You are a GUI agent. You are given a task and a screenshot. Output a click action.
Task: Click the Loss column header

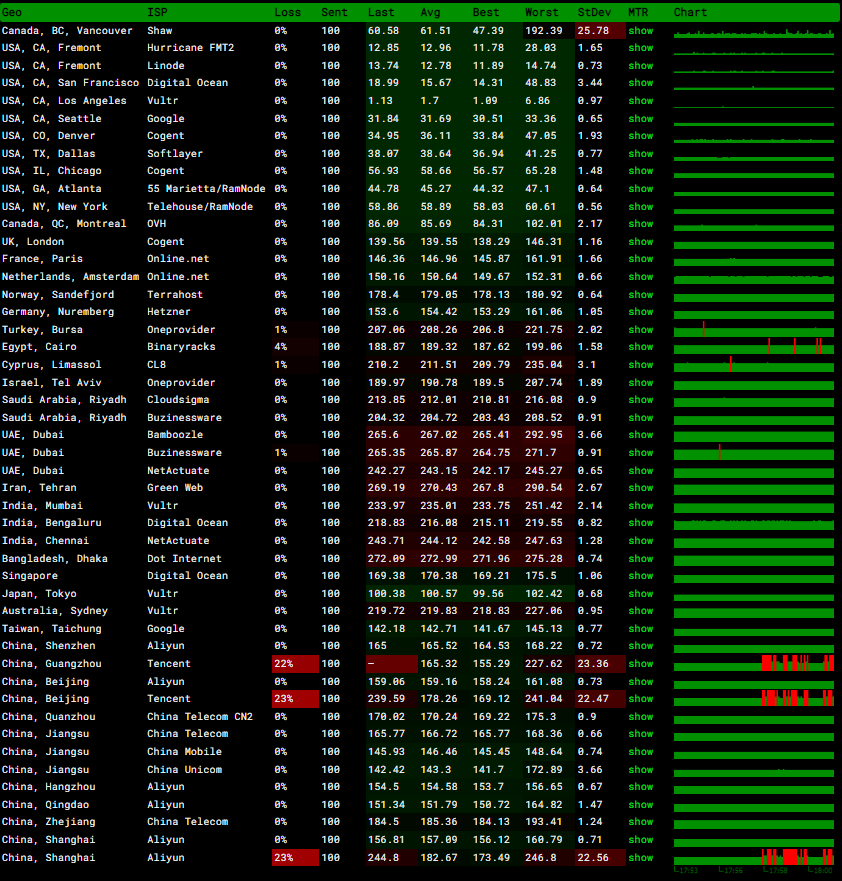point(287,12)
